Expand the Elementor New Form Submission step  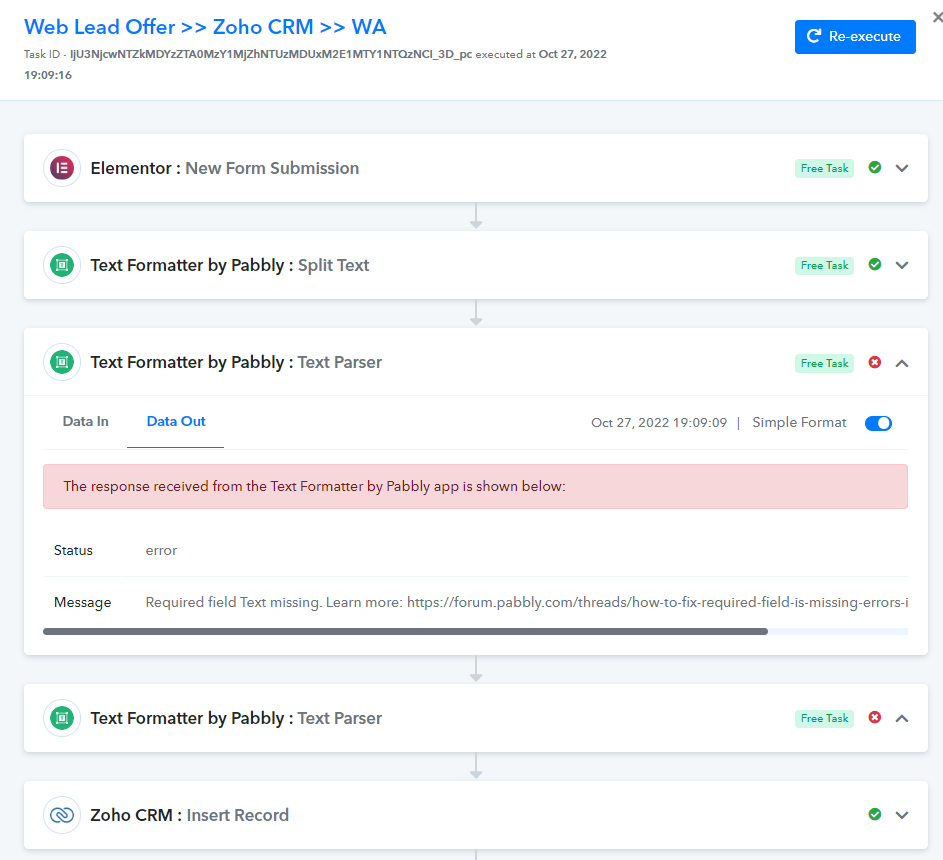[x=902, y=168]
